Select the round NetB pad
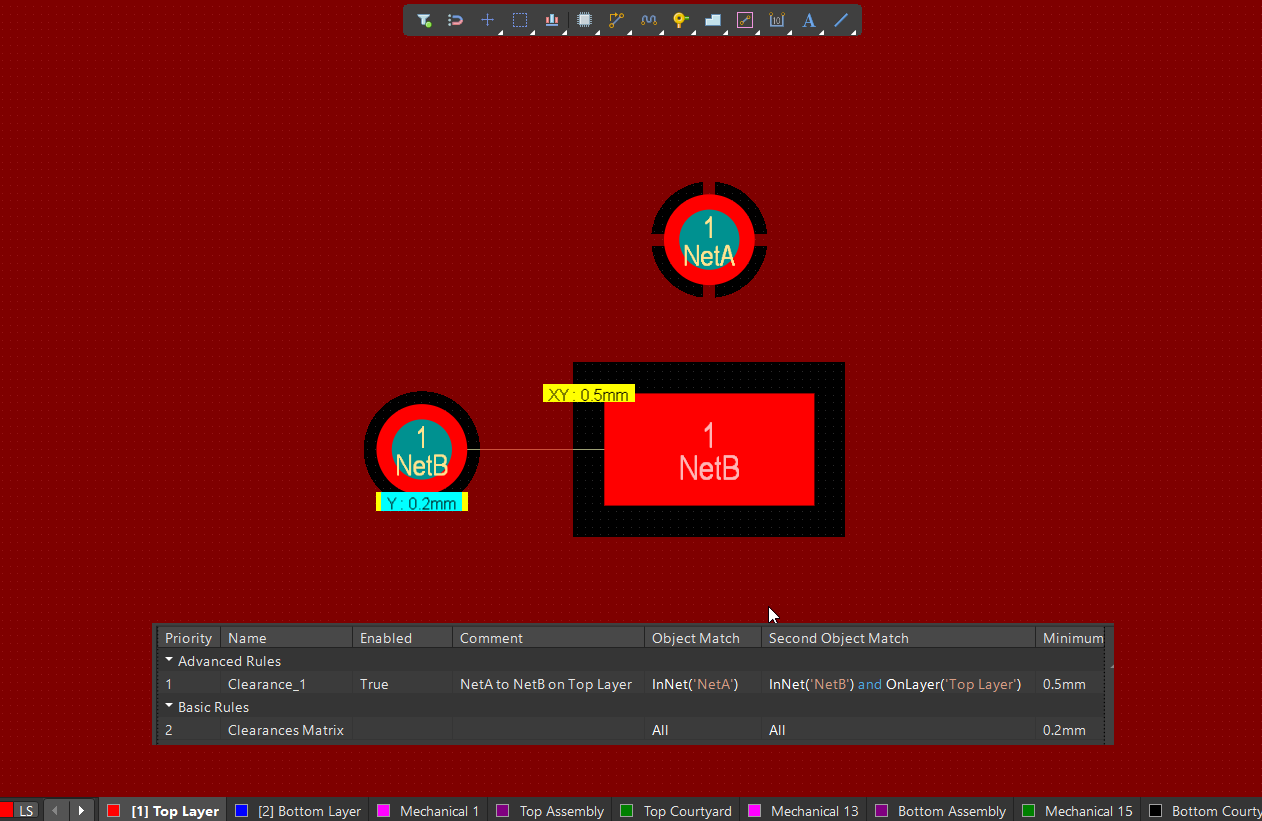Screen dimensions: 1262x821 422,450
